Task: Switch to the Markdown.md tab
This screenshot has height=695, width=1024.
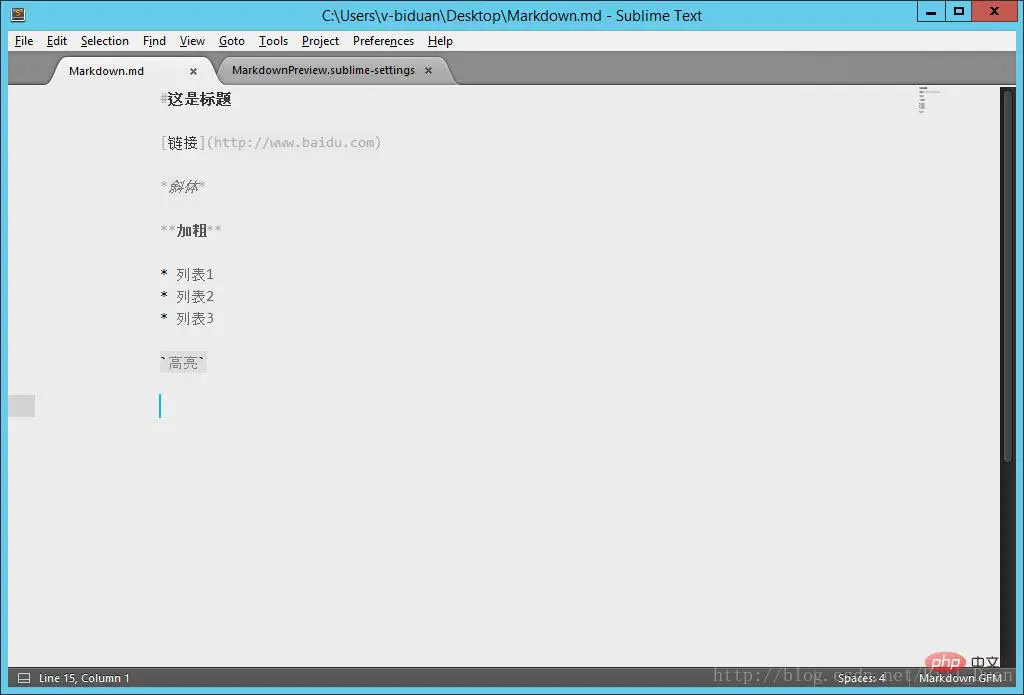Action: click(106, 71)
